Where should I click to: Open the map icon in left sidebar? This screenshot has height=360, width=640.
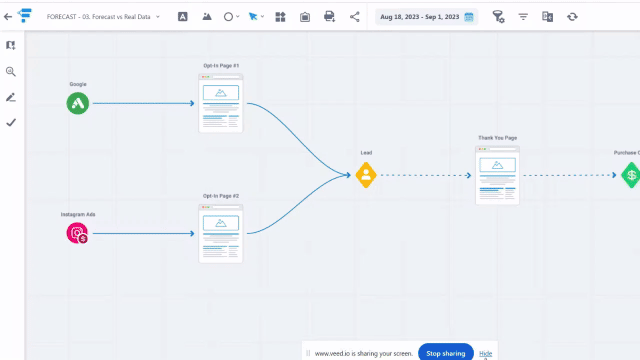point(11,45)
